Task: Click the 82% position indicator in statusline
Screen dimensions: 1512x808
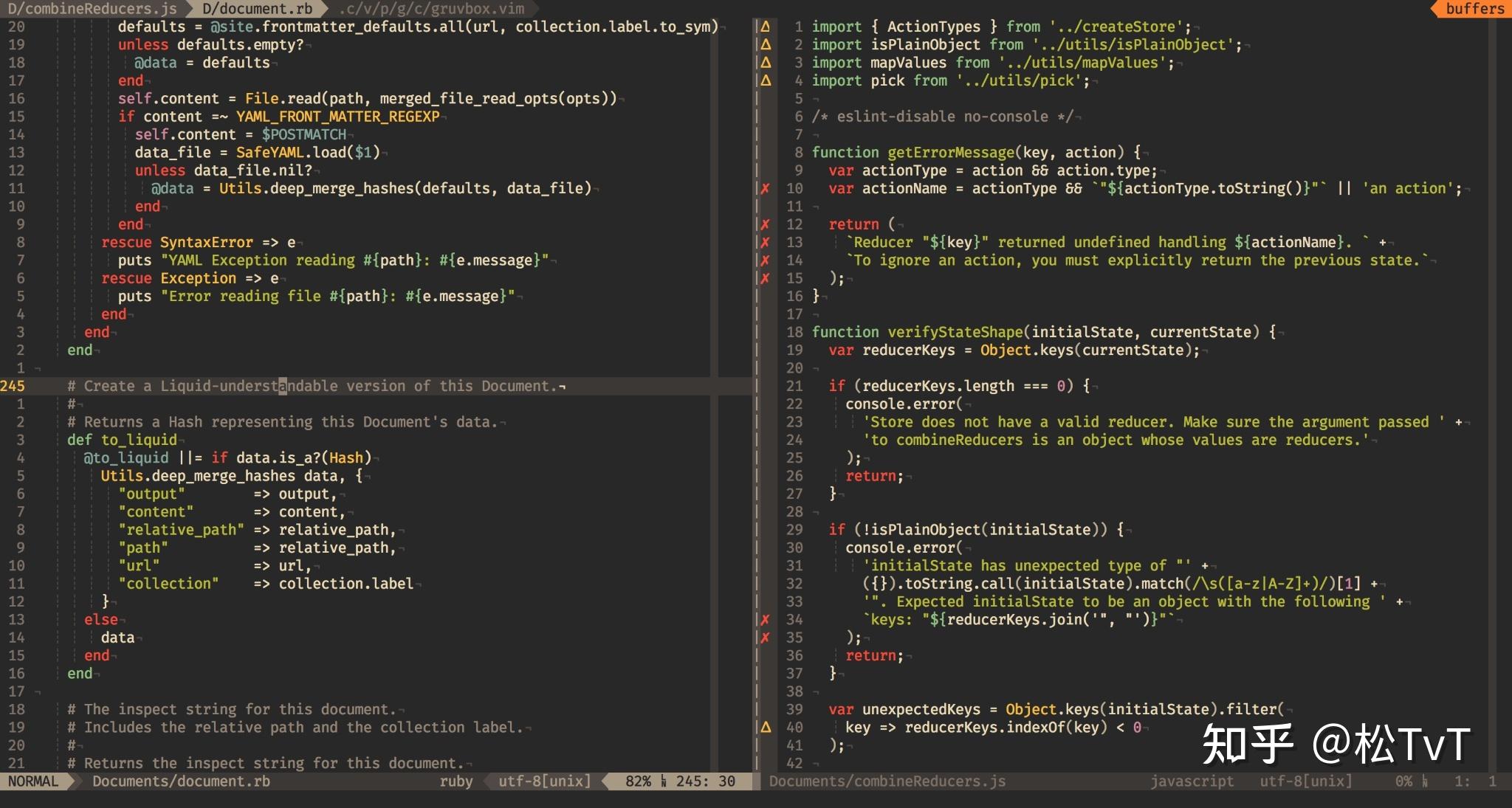Action: [x=638, y=781]
